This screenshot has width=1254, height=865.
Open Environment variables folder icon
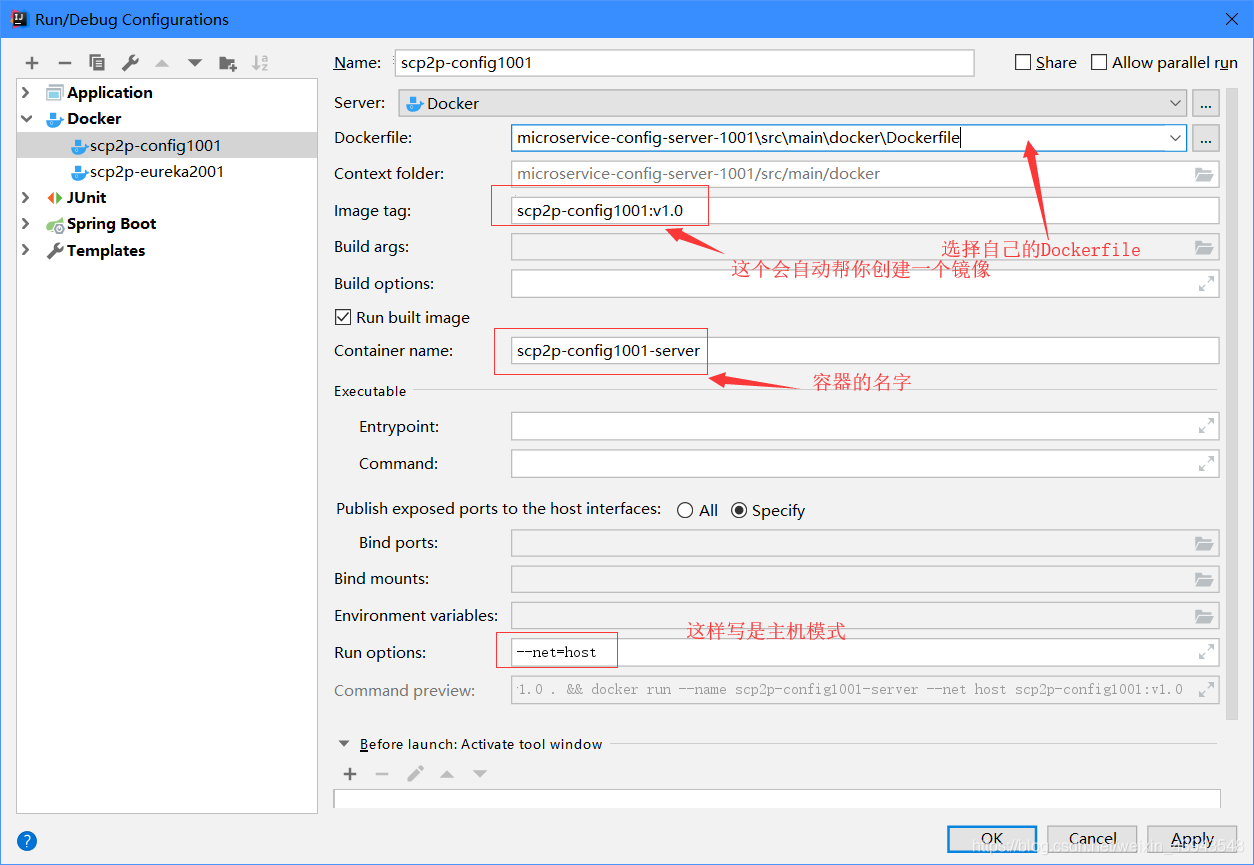tap(1204, 616)
